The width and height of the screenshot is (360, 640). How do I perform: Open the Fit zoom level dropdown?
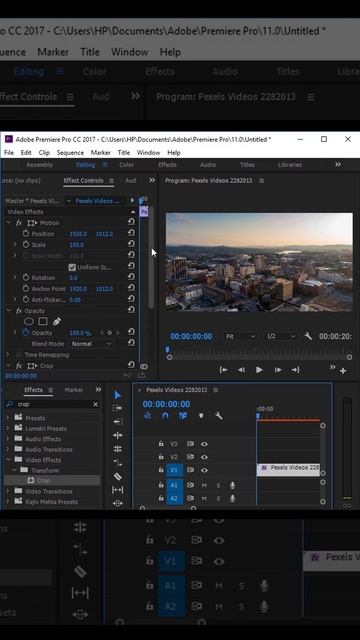click(x=240, y=336)
